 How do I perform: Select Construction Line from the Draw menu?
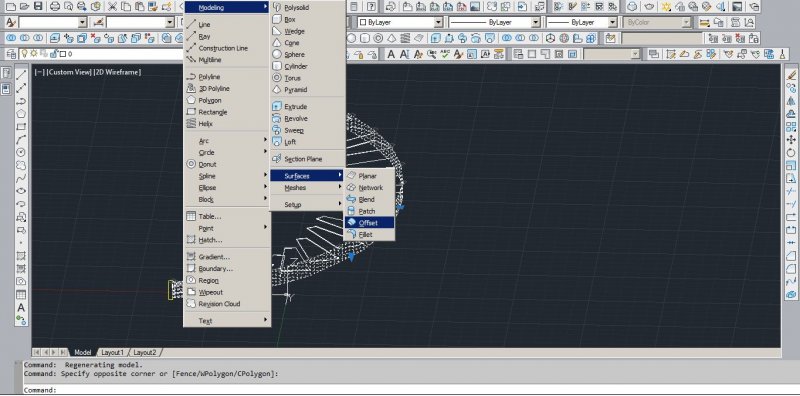[x=227, y=48]
